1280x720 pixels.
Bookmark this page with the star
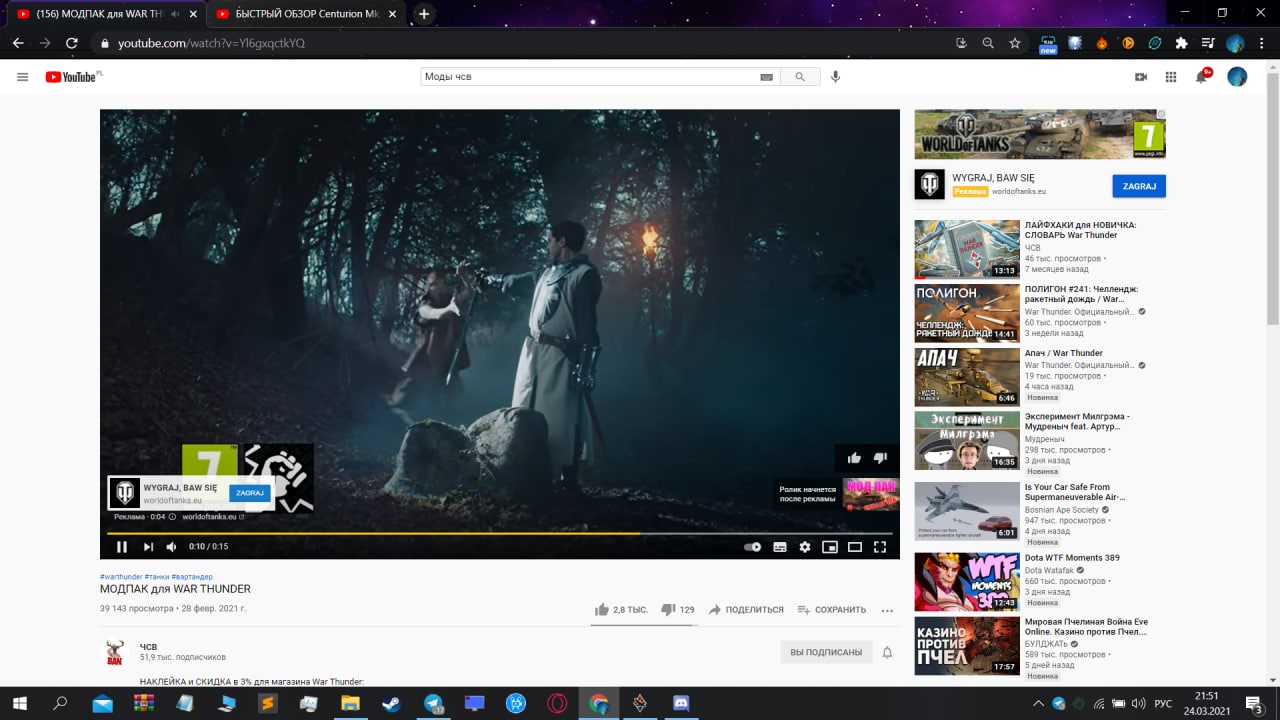1015,43
